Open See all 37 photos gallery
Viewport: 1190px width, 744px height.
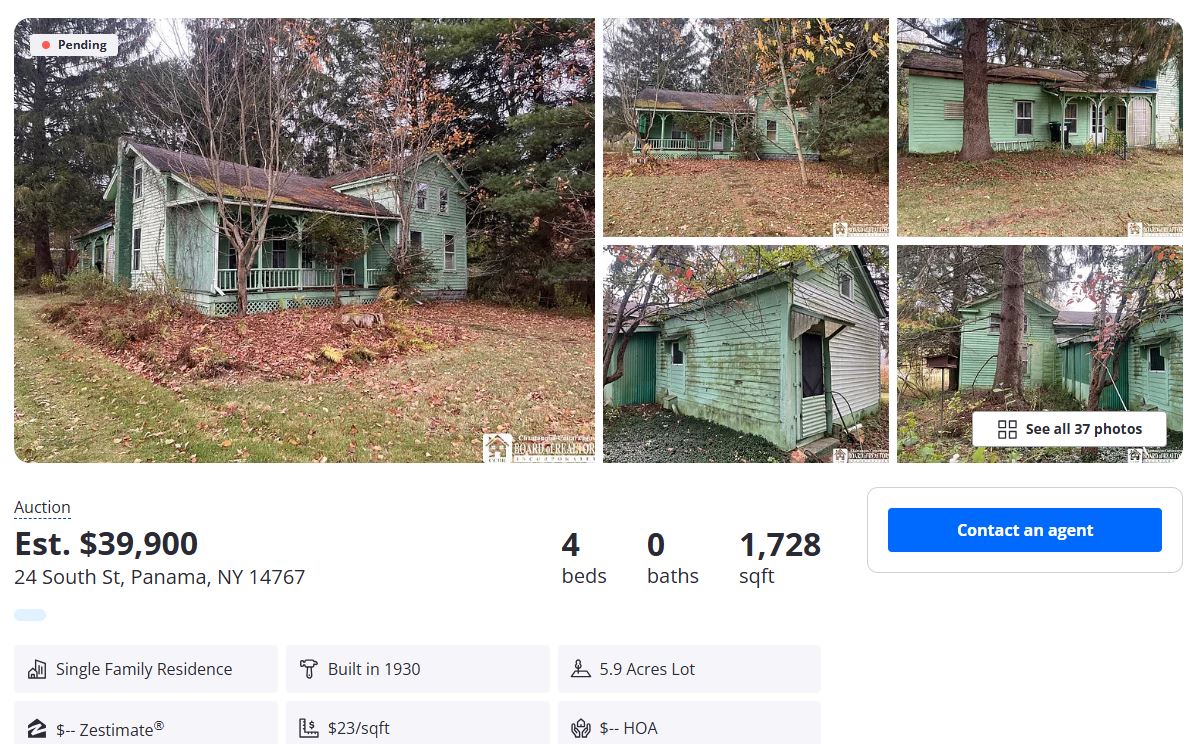pos(1069,430)
